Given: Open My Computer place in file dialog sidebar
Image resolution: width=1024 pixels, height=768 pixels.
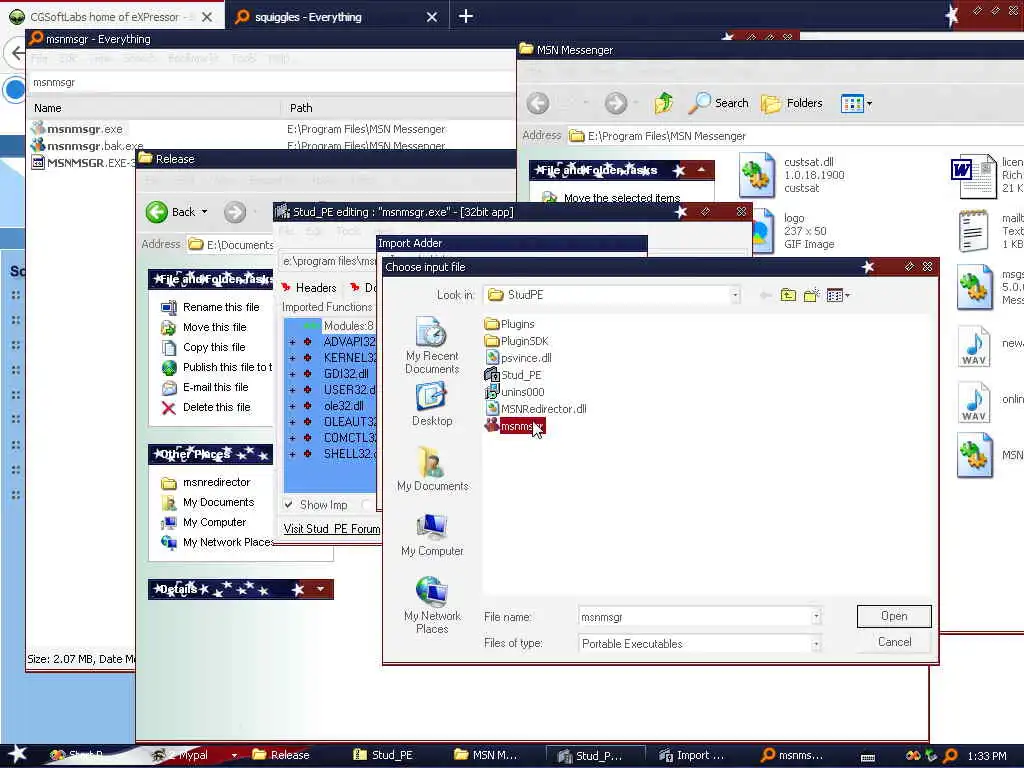Looking at the screenshot, I should click(432, 535).
